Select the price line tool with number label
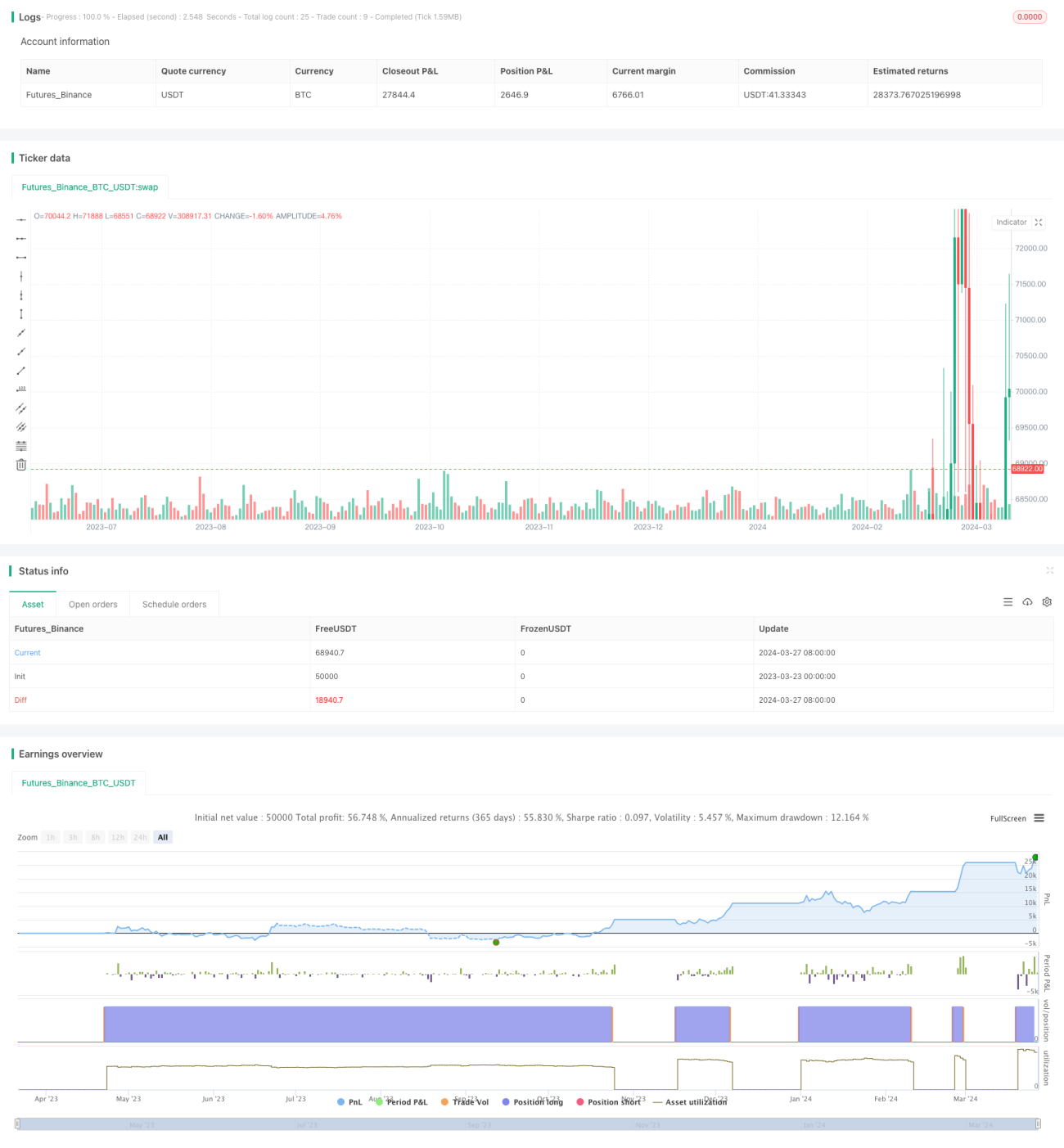The height and width of the screenshot is (1148, 1064). point(21,389)
